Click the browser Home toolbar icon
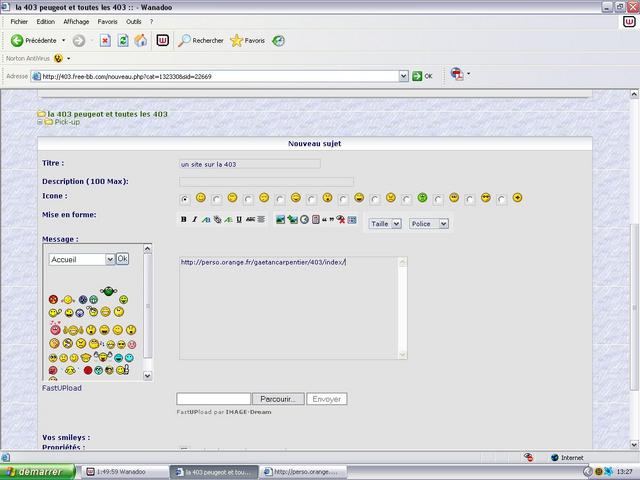The width and height of the screenshot is (640, 480). point(140,41)
